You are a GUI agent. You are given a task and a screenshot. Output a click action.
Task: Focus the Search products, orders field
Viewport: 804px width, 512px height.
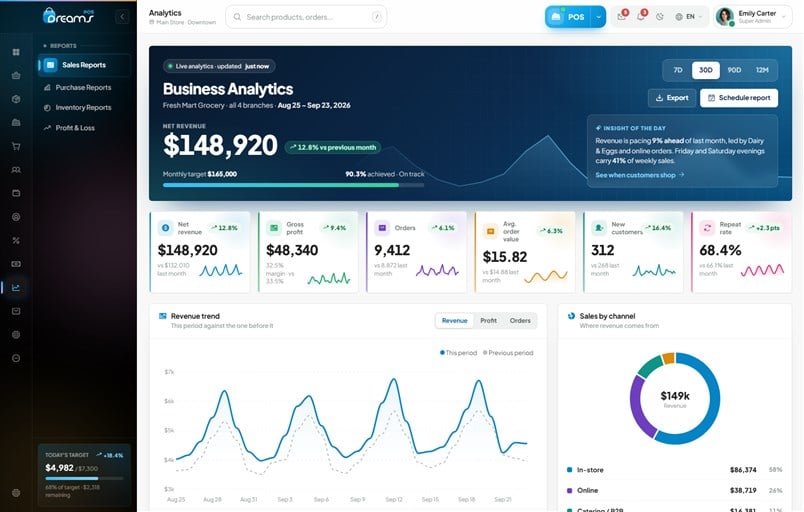306,17
